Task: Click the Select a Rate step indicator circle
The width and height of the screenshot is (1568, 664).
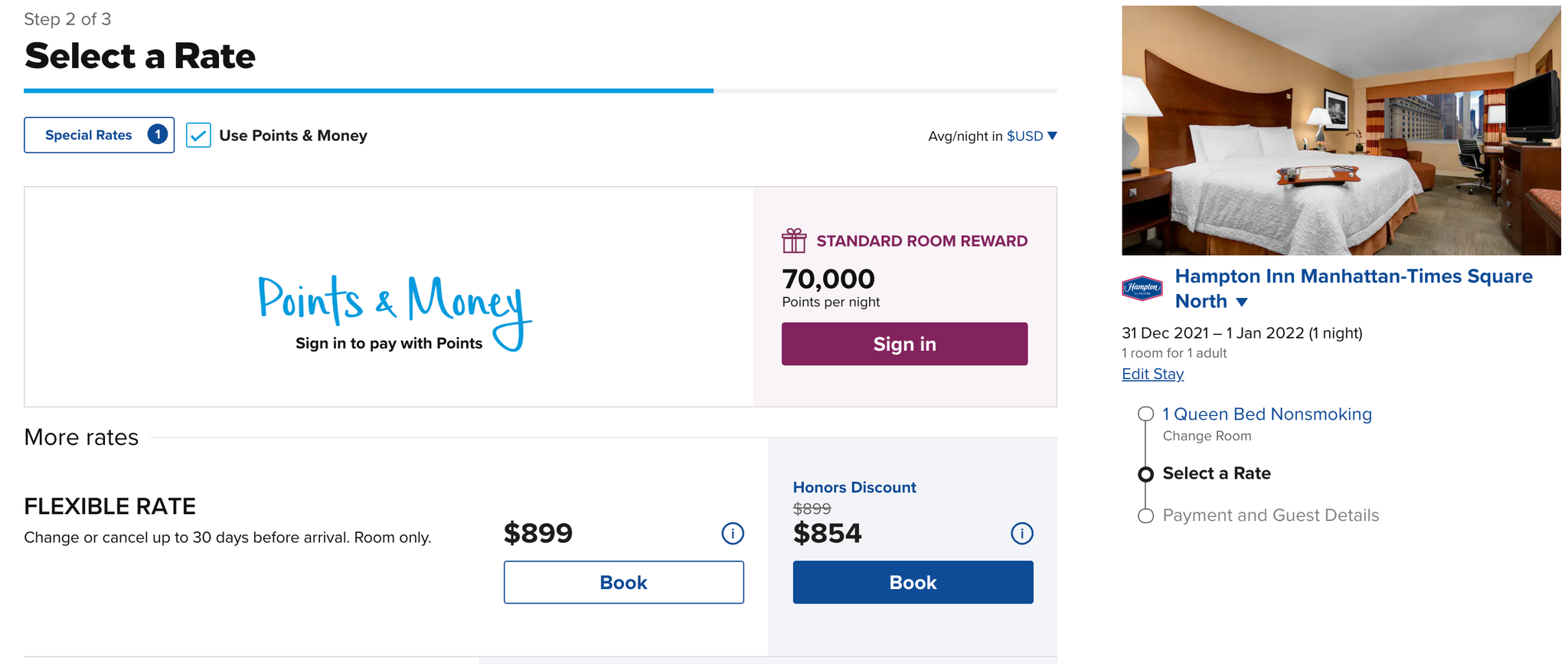Action: click(x=1145, y=474)
